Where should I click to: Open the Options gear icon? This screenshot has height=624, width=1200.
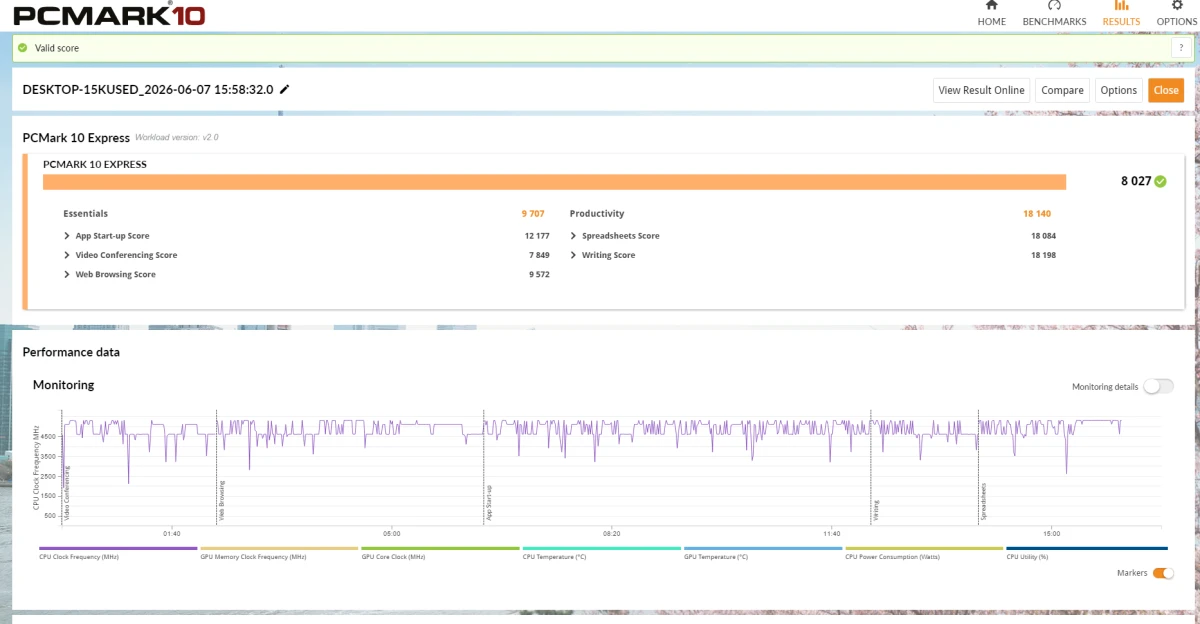(1177, 5)
